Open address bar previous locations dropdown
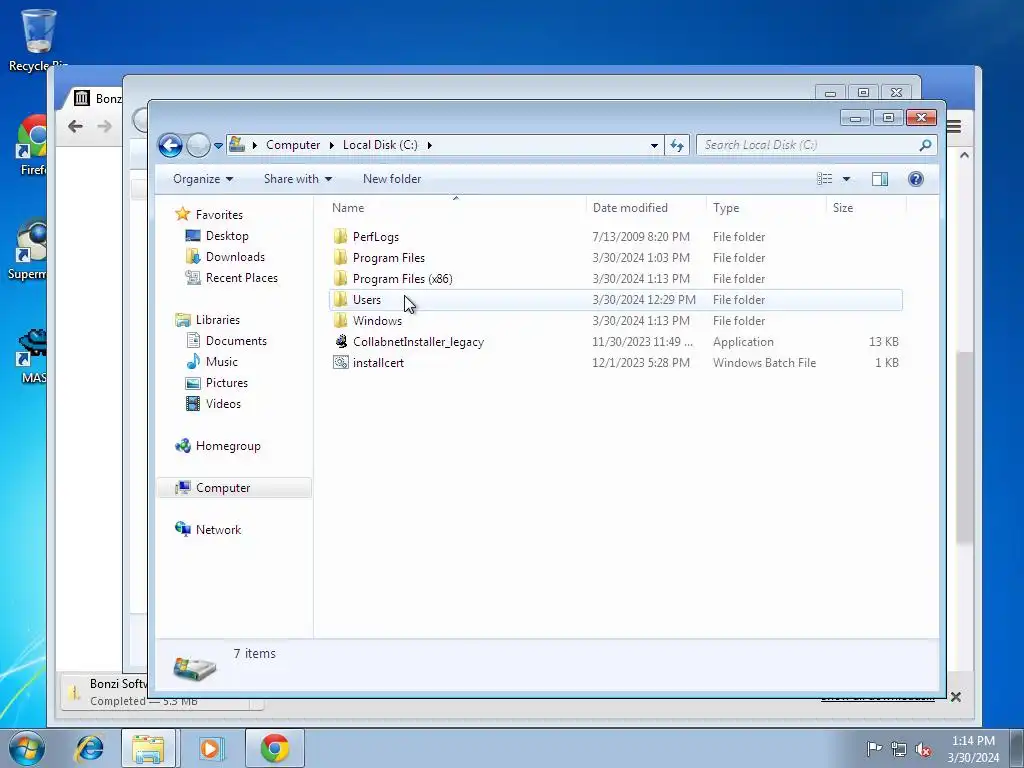Screen dimensions: 1024x768 click(654, 145)
